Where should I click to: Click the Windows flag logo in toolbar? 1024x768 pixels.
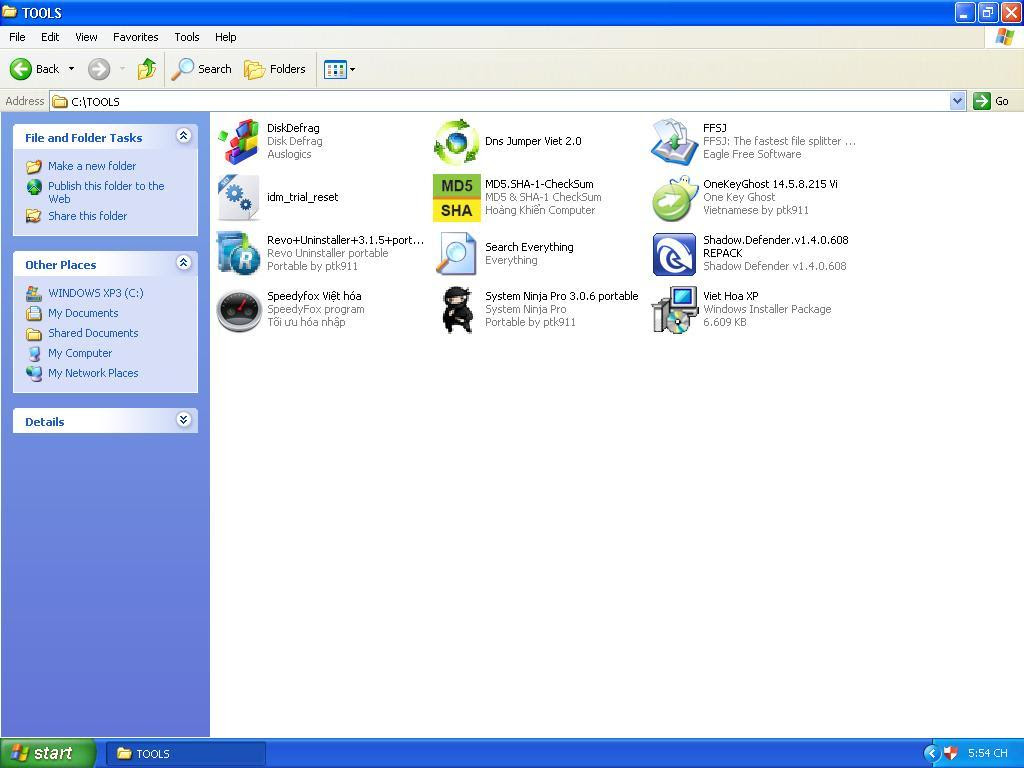(1004, 37)
